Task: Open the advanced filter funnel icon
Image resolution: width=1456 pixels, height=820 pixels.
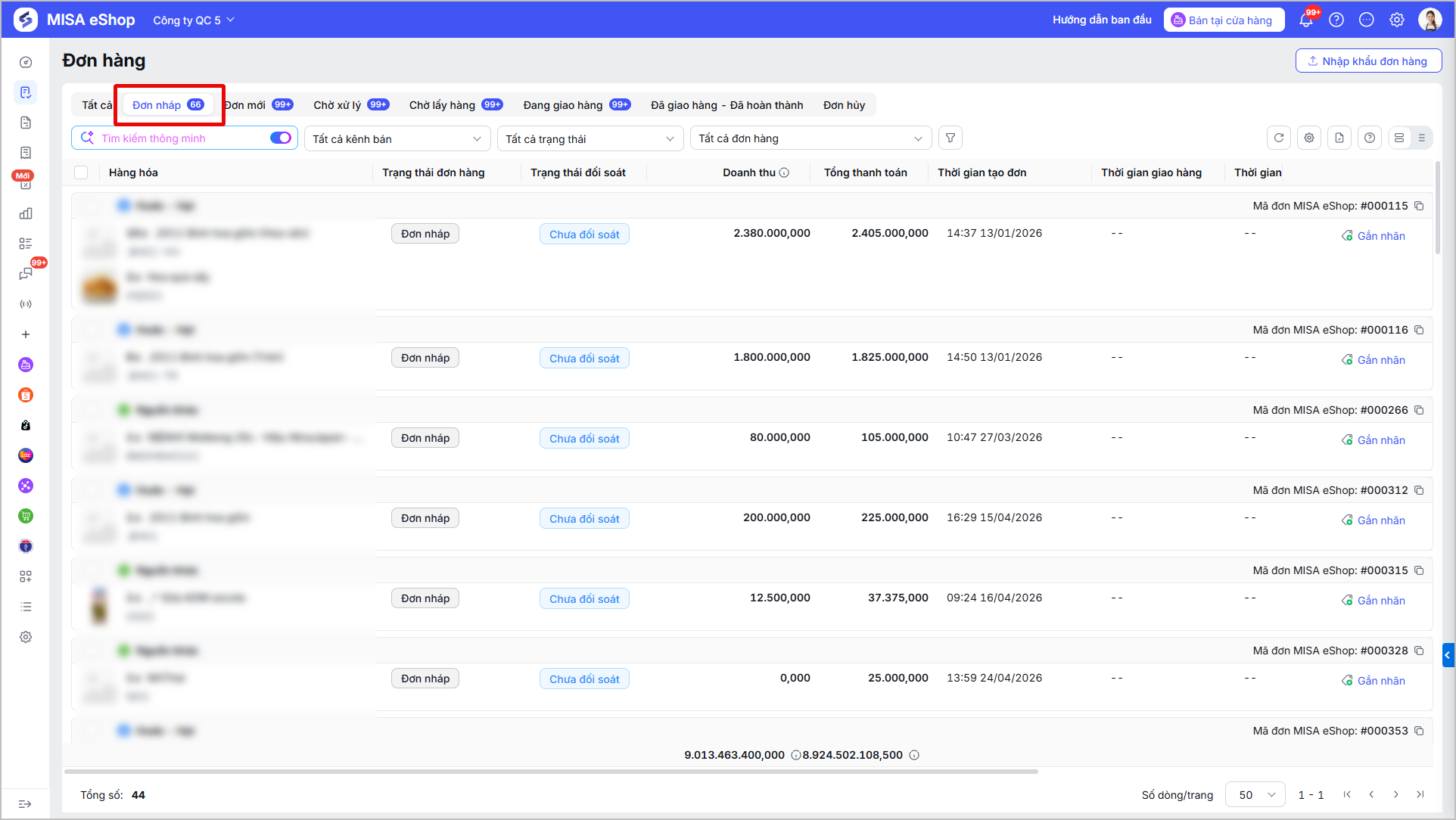Action: [x=950, y=138]
